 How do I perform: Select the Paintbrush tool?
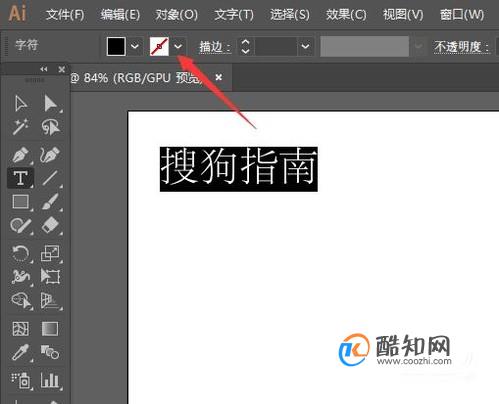click(x=50, y=202)
